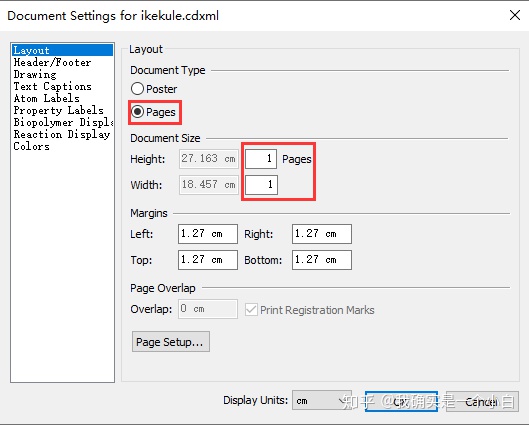Click the Width pages count field
529x425 pixels.
tap(261, 185)
